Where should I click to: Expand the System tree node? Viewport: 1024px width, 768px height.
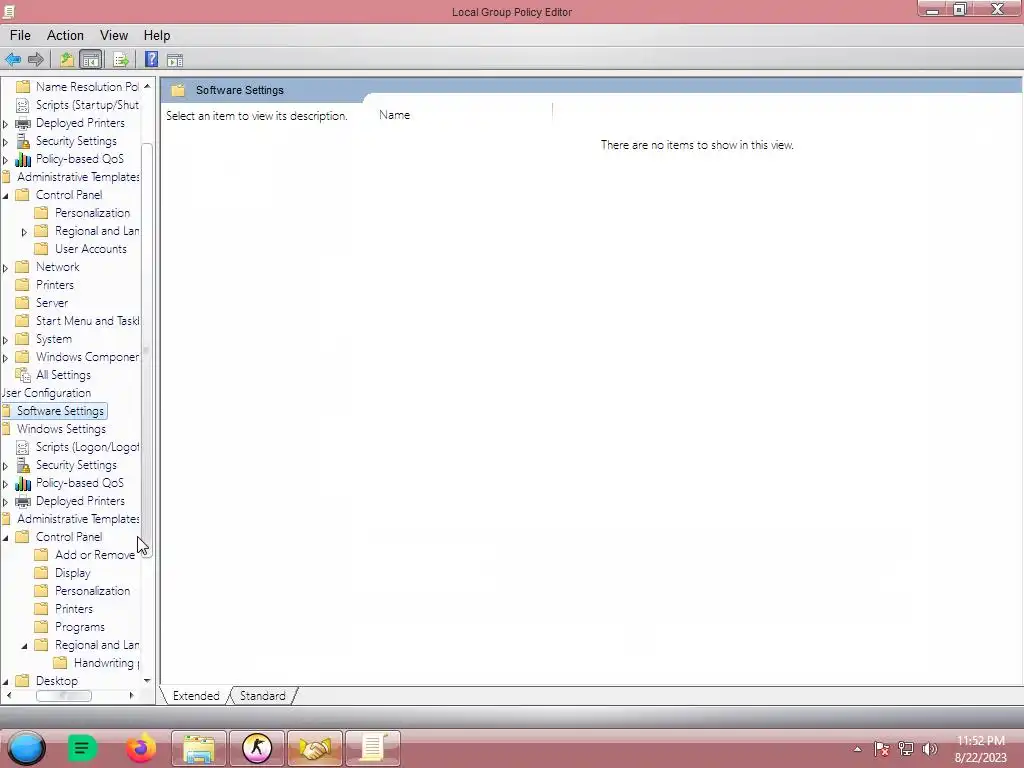[x=6, y=340]
